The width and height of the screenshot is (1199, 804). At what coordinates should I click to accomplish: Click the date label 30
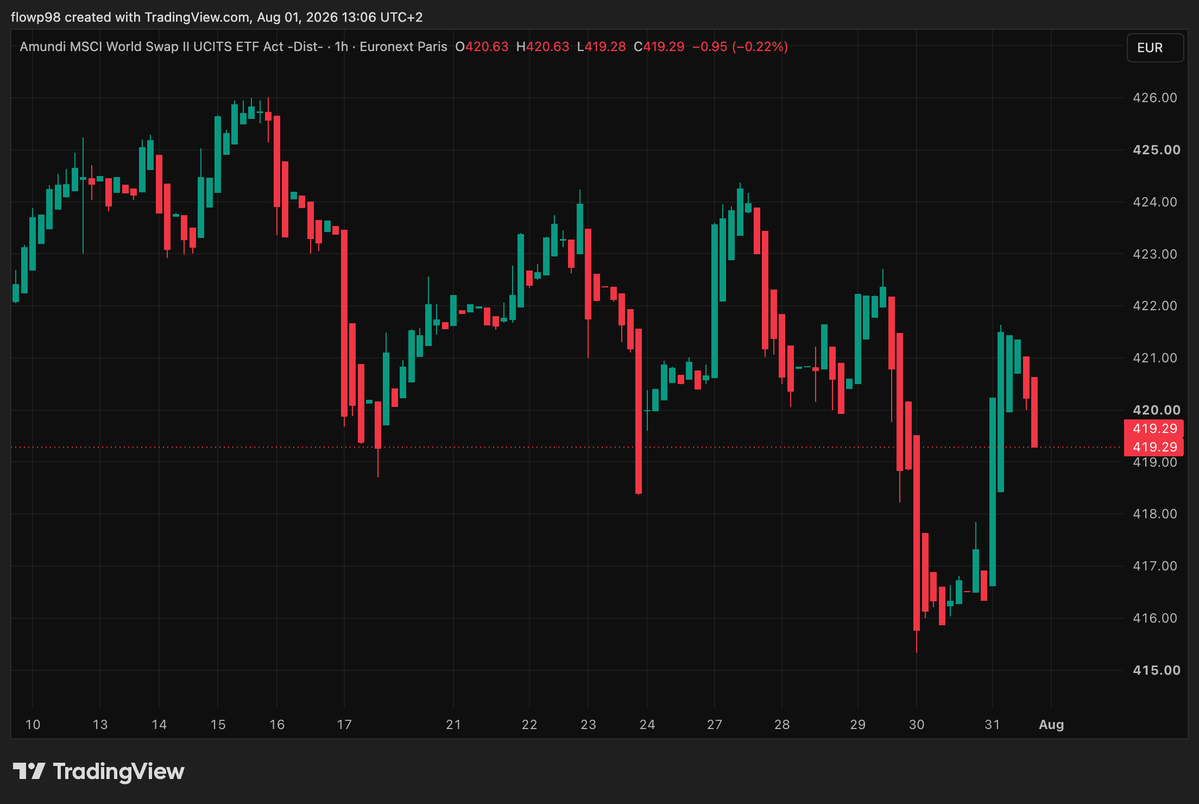(x=916, y=724)
